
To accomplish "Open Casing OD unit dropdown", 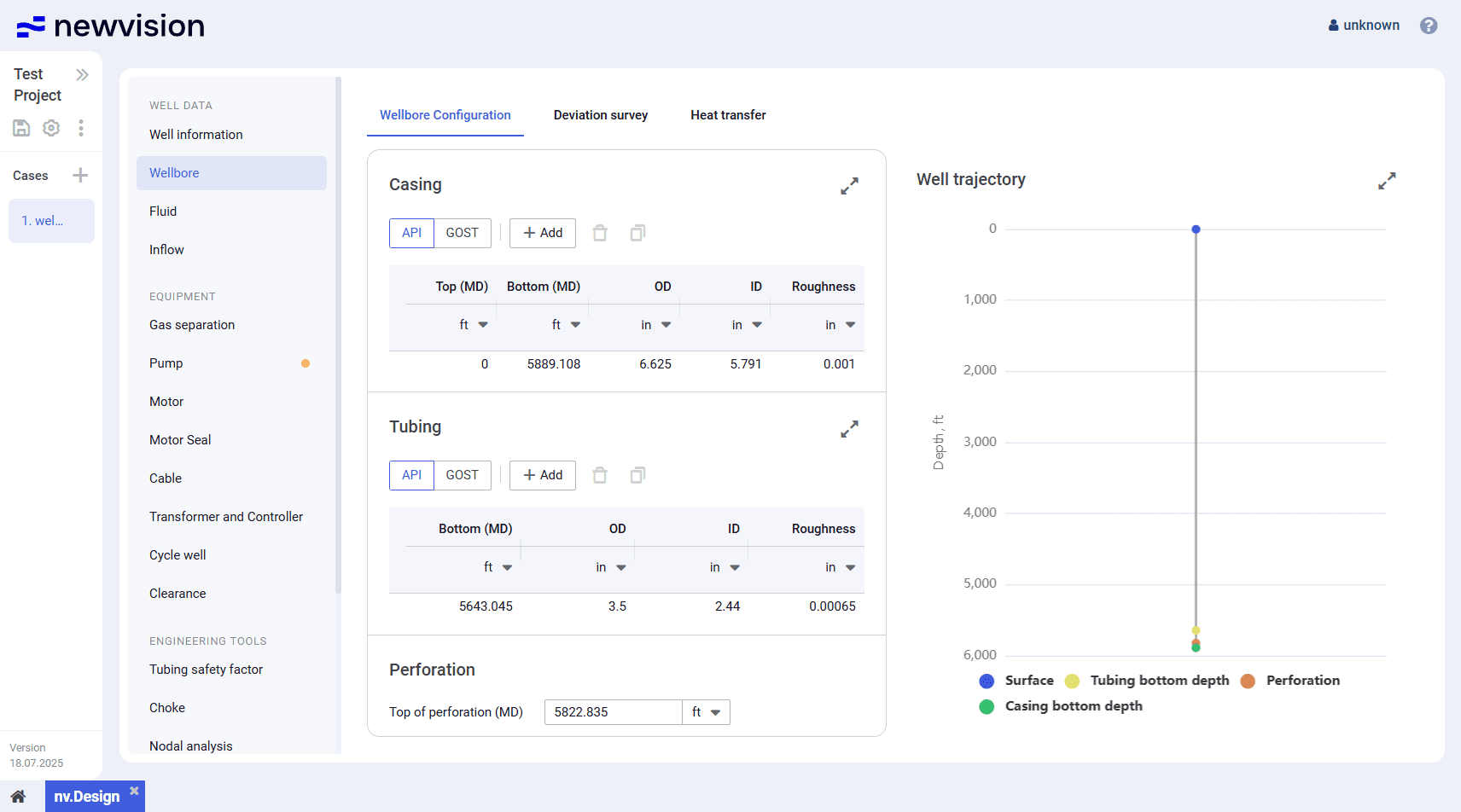I will point(655,325).
